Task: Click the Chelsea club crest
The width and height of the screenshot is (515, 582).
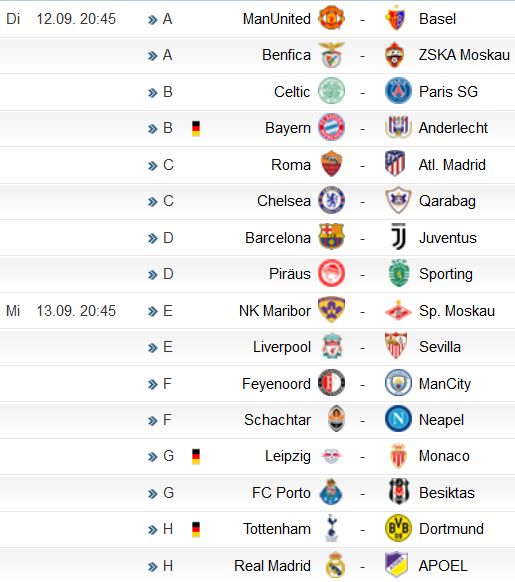Action: coord(331,200)
